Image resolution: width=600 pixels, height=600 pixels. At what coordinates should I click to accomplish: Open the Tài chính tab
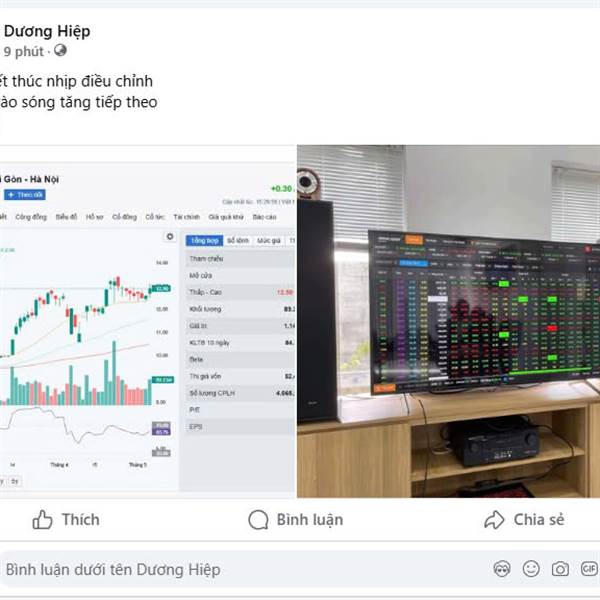(186, 217)
